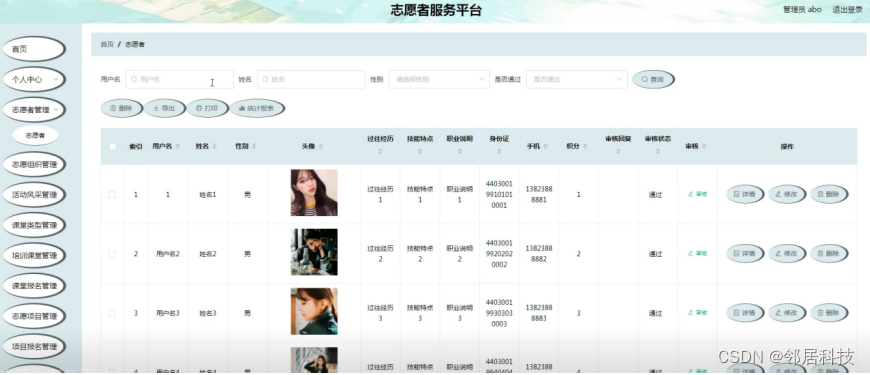Click 删除 delete for row 姓名3
Screen dimensions: 870x375
click(x=829, y=313)
